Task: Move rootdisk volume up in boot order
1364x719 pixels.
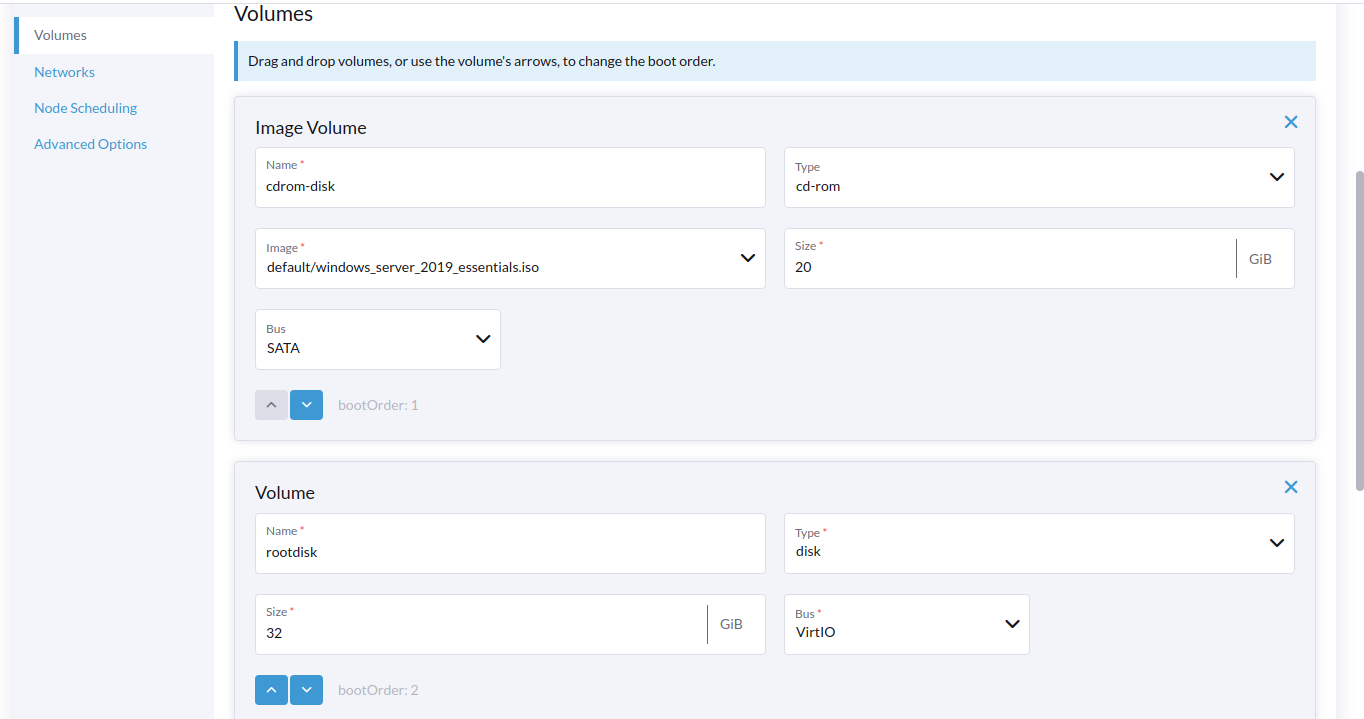Action: 271,690
